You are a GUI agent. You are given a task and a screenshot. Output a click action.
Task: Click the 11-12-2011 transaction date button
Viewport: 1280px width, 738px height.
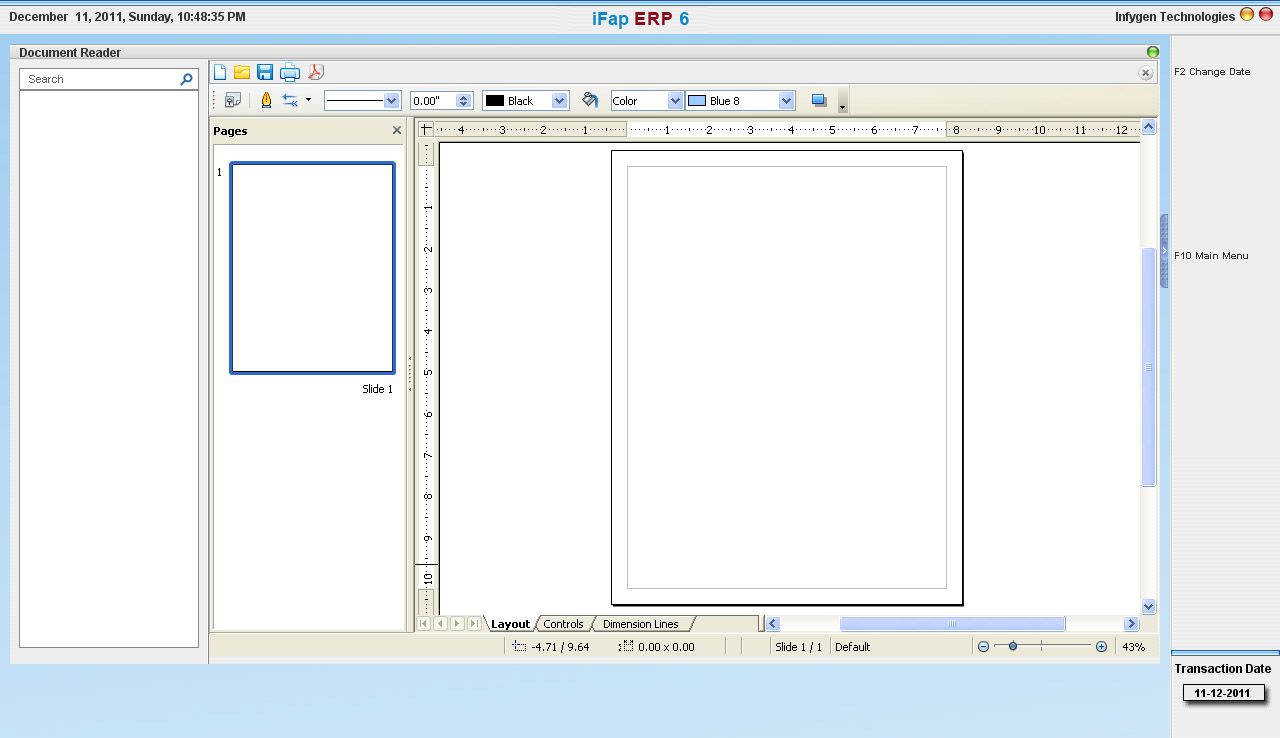(1222, 693)
